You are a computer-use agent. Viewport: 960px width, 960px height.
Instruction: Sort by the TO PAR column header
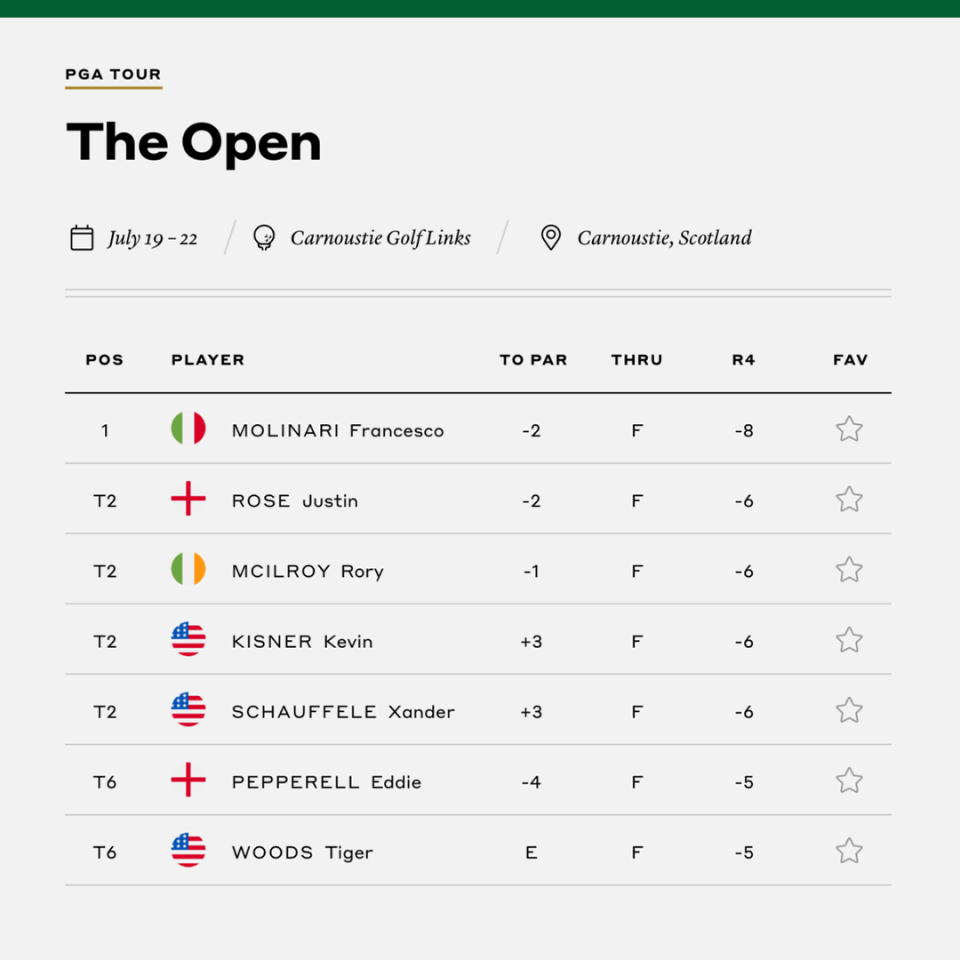[533, 360]
